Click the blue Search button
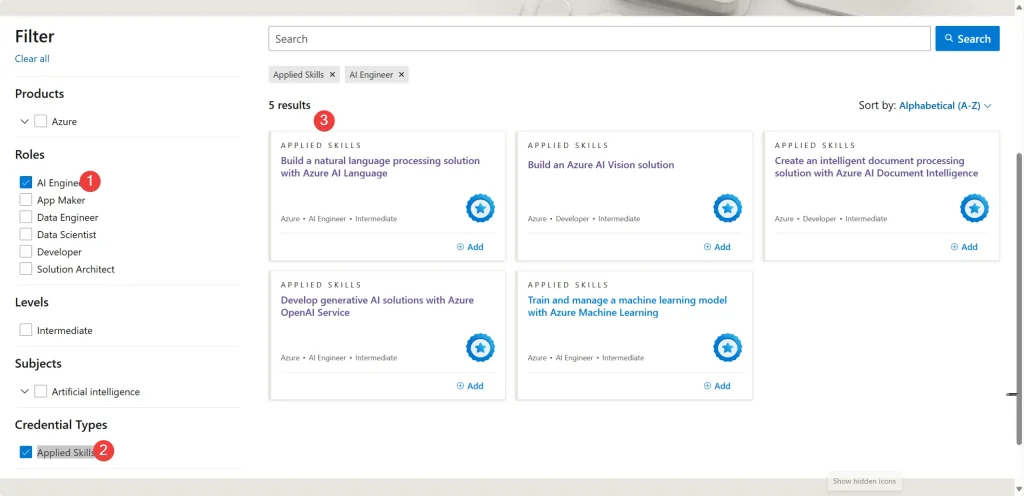 967,39
